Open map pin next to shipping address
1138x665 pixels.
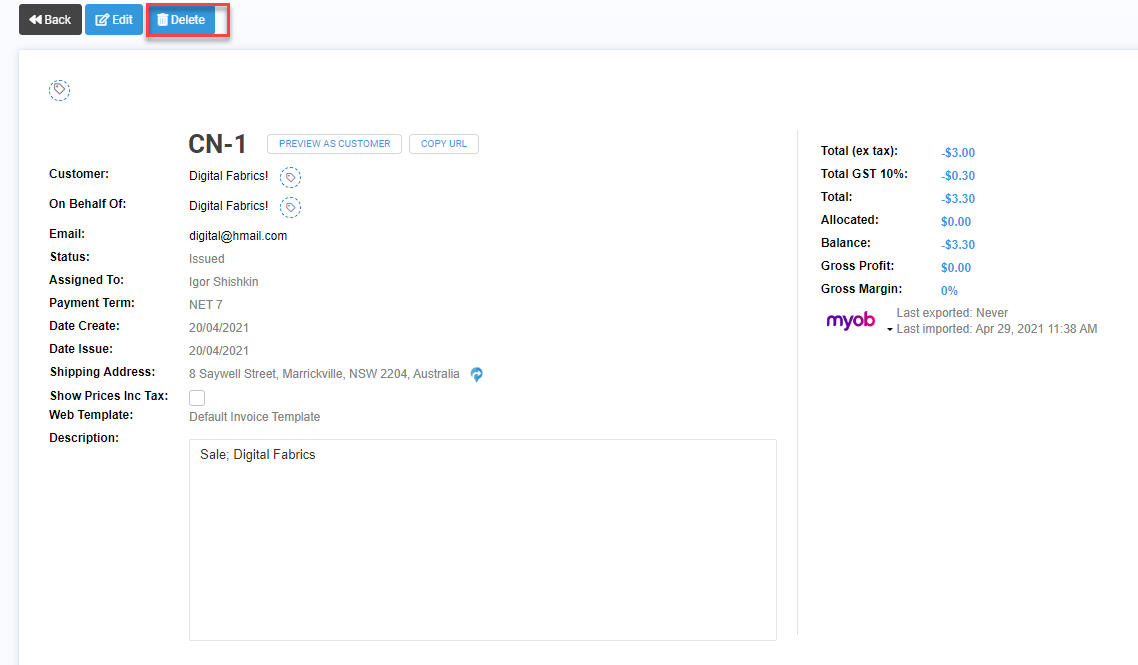coord(477,375)
